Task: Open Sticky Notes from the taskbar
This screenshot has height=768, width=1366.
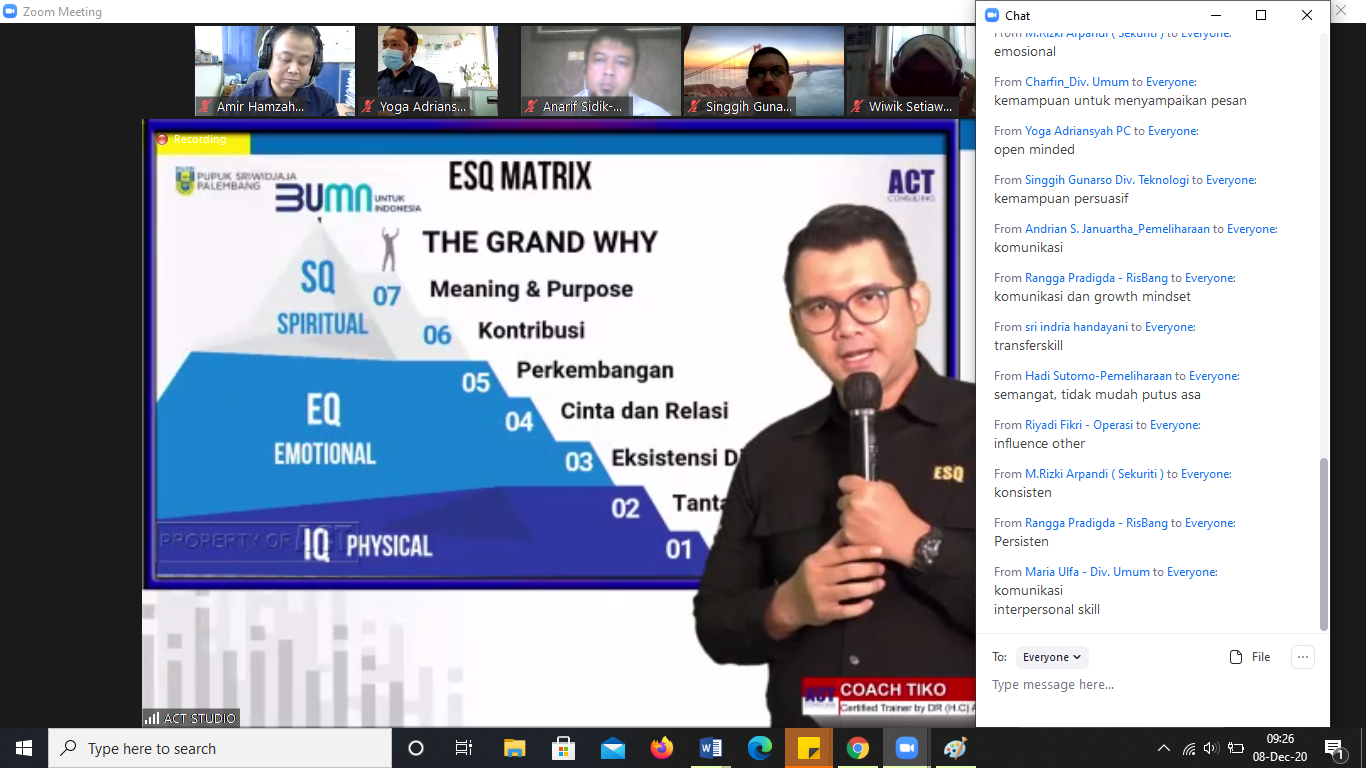Action: point(808,748)
